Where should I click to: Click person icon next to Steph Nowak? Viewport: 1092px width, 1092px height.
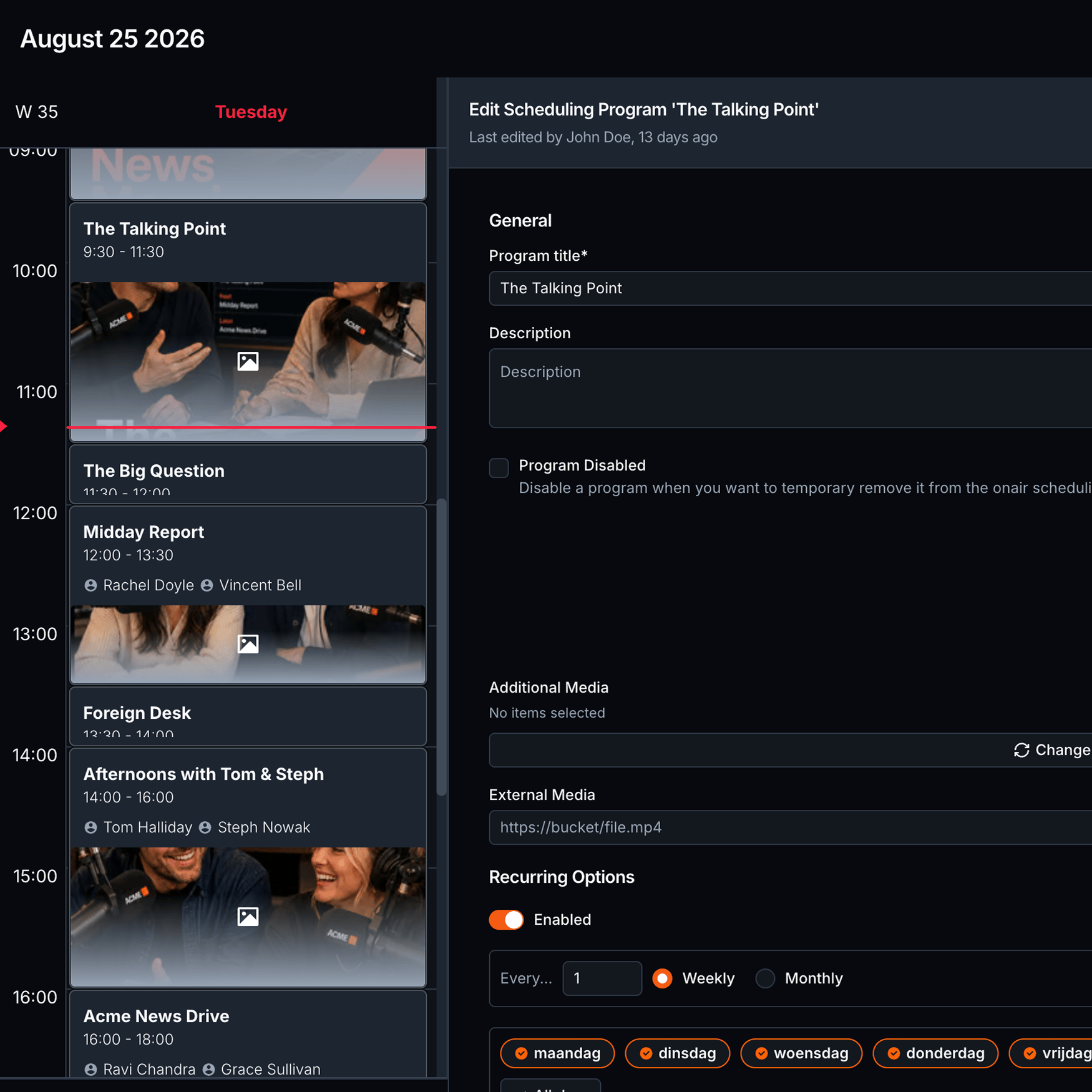point(205,827)
